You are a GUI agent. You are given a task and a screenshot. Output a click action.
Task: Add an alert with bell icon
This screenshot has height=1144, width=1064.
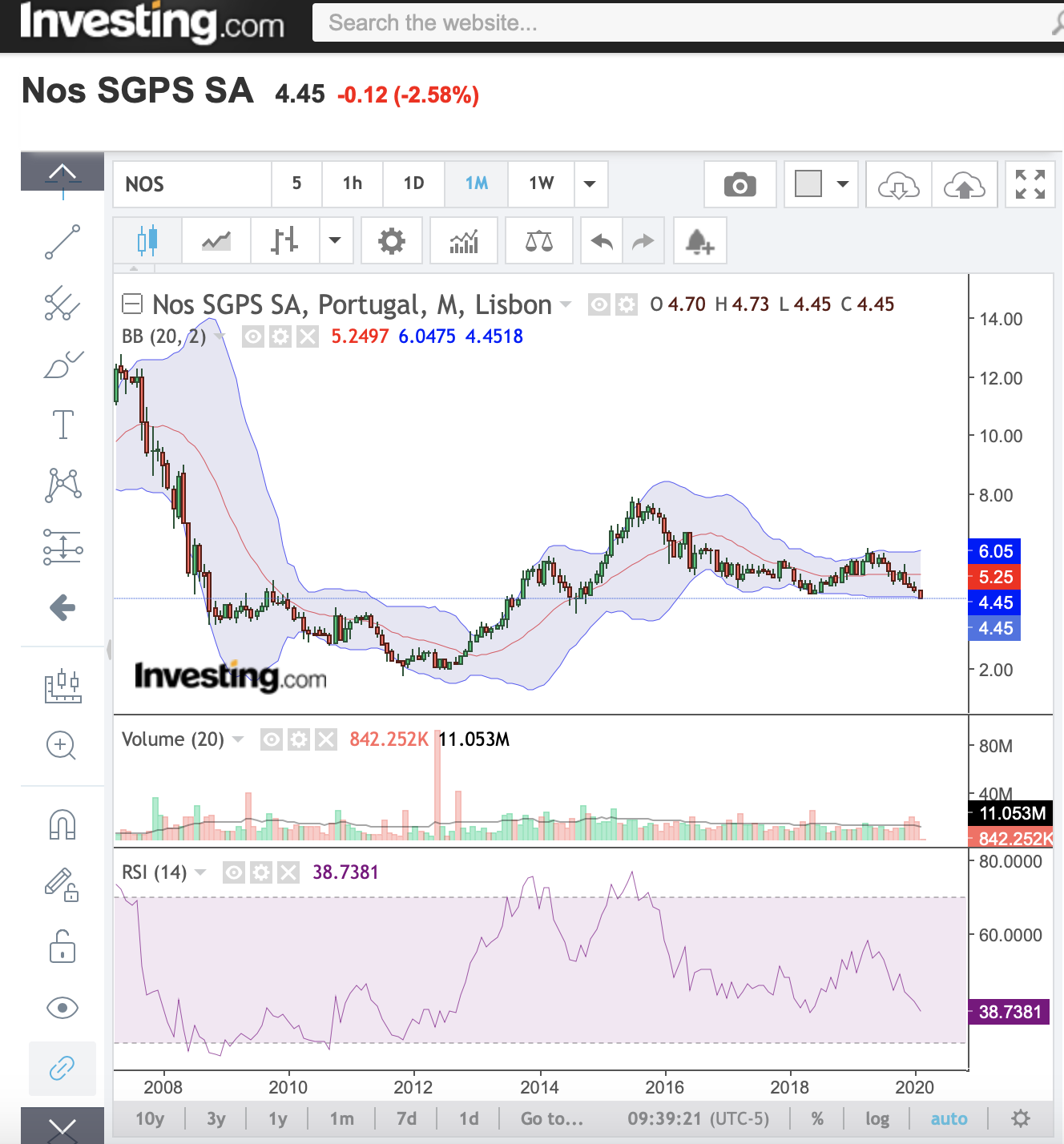699,240
